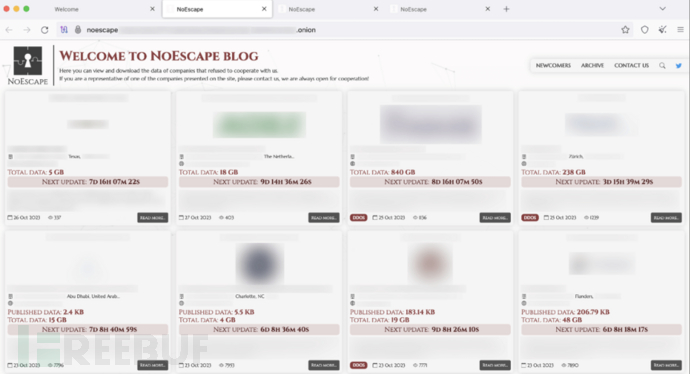Click the Tor circuit icon in the address bar
Image resolution: width=690 pixels, height=374 pixels.
64,30
